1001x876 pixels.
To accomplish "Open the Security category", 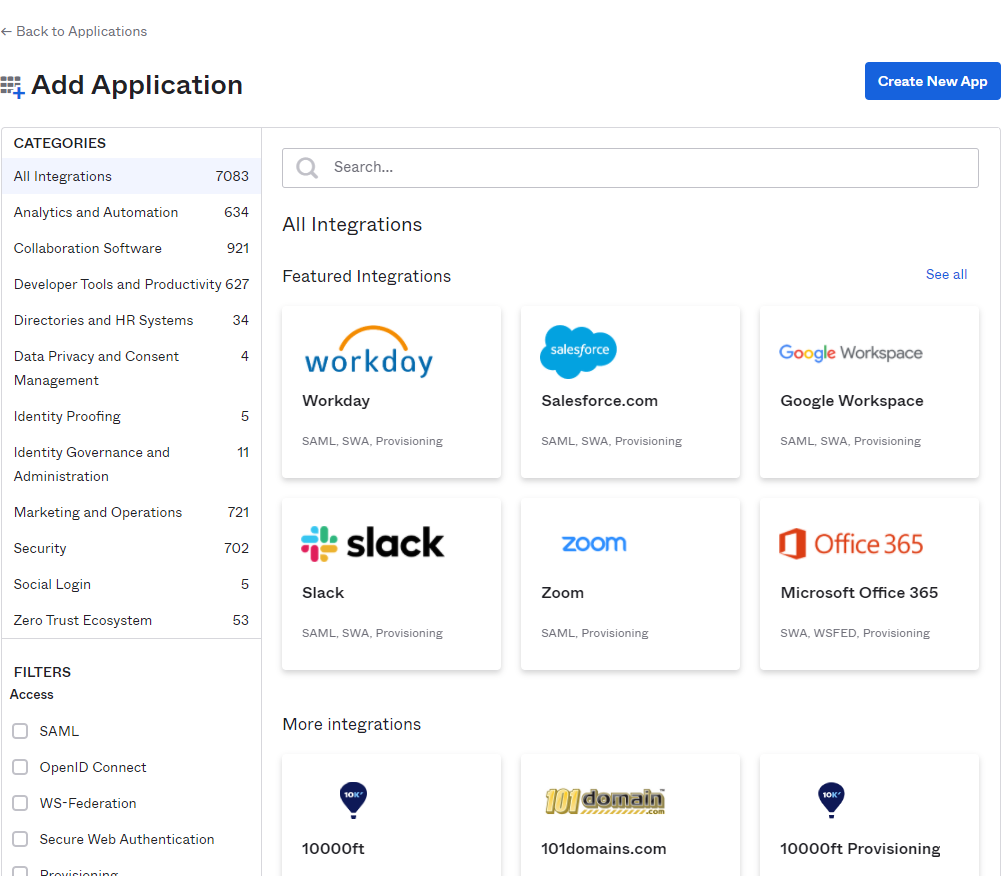I will pyautogui.click(x=132, y=548).
